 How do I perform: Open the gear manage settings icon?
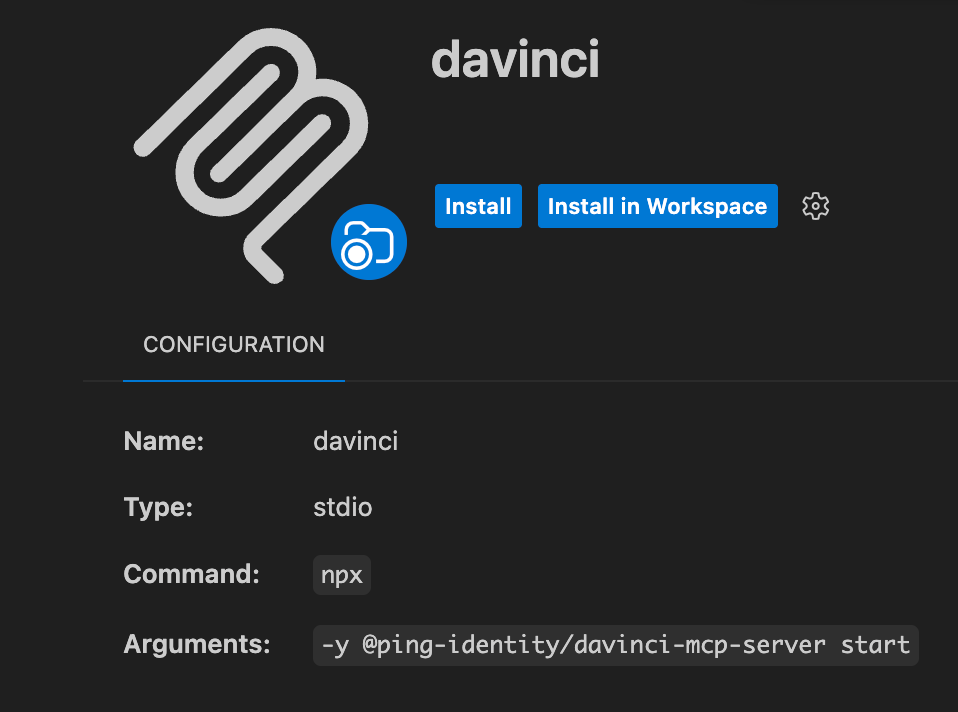tap(815, 206)
